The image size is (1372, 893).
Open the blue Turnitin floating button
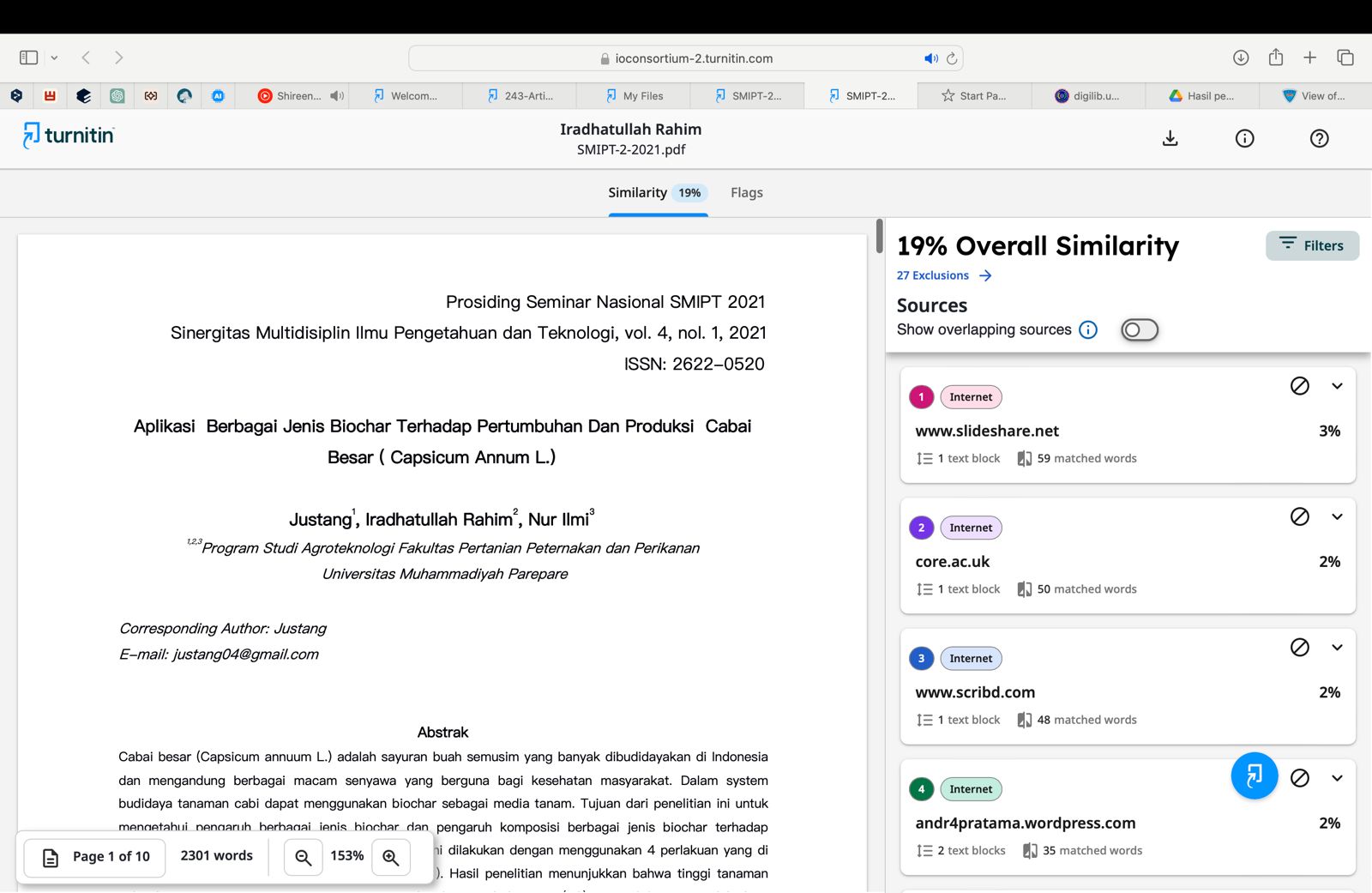[x=1255, y=775]
